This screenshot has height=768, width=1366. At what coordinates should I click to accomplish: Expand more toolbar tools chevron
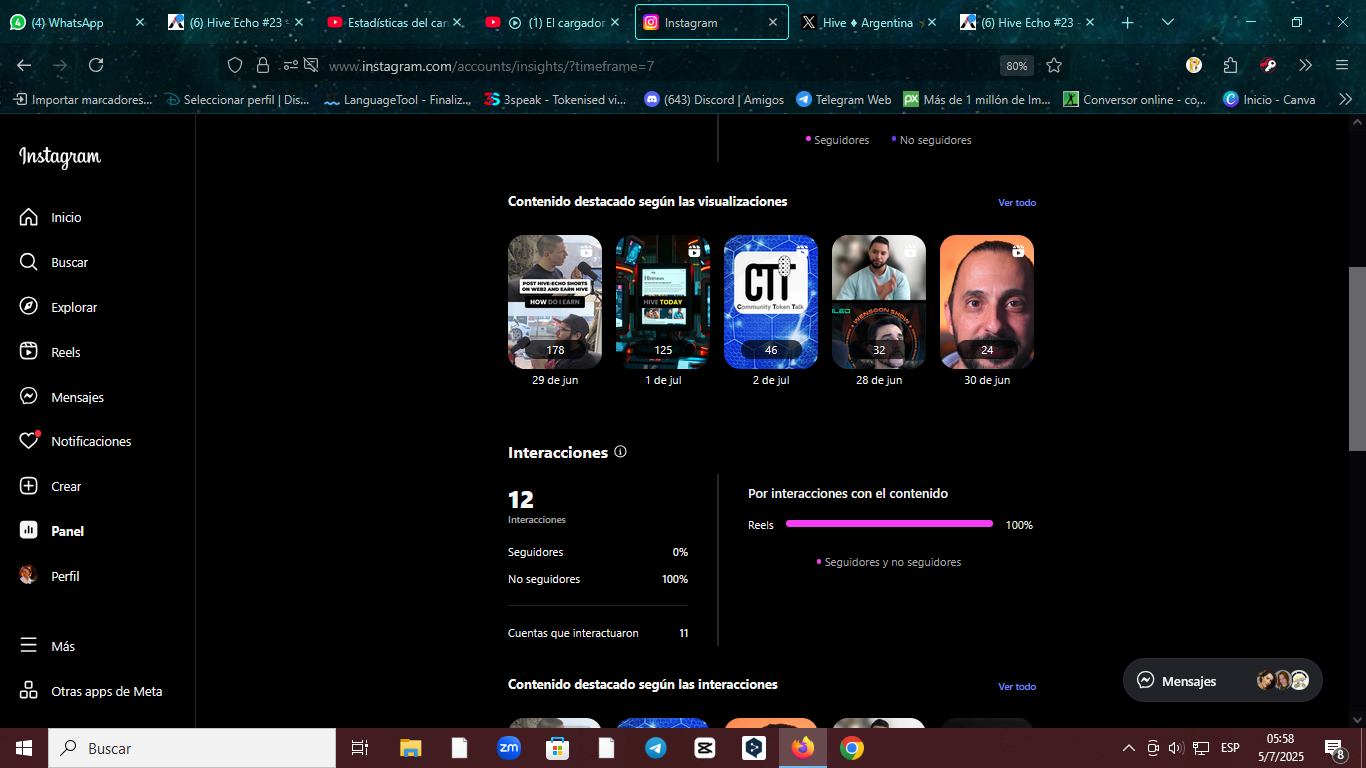click(1305, 65)
